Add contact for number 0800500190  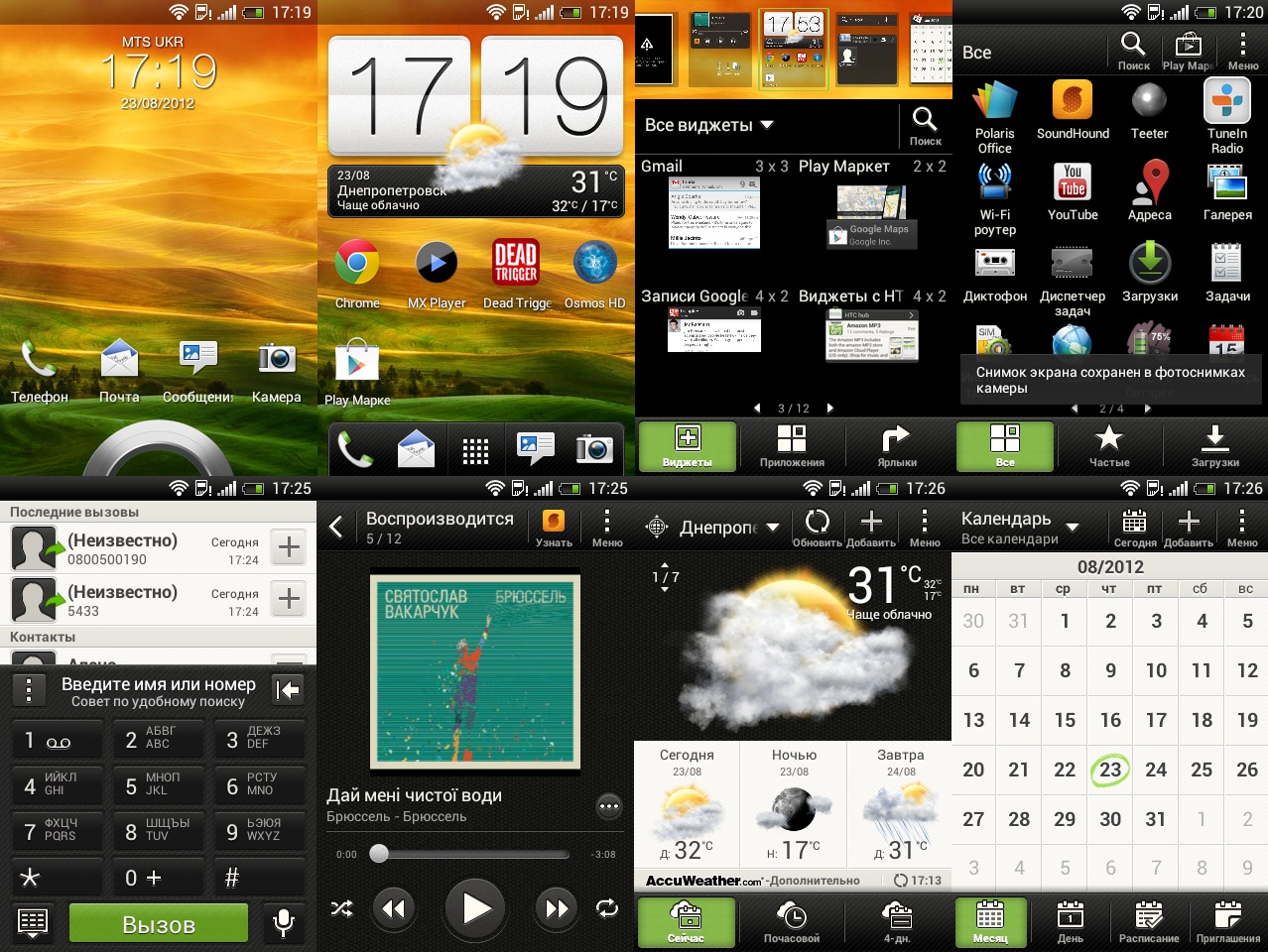click(289, 546)
